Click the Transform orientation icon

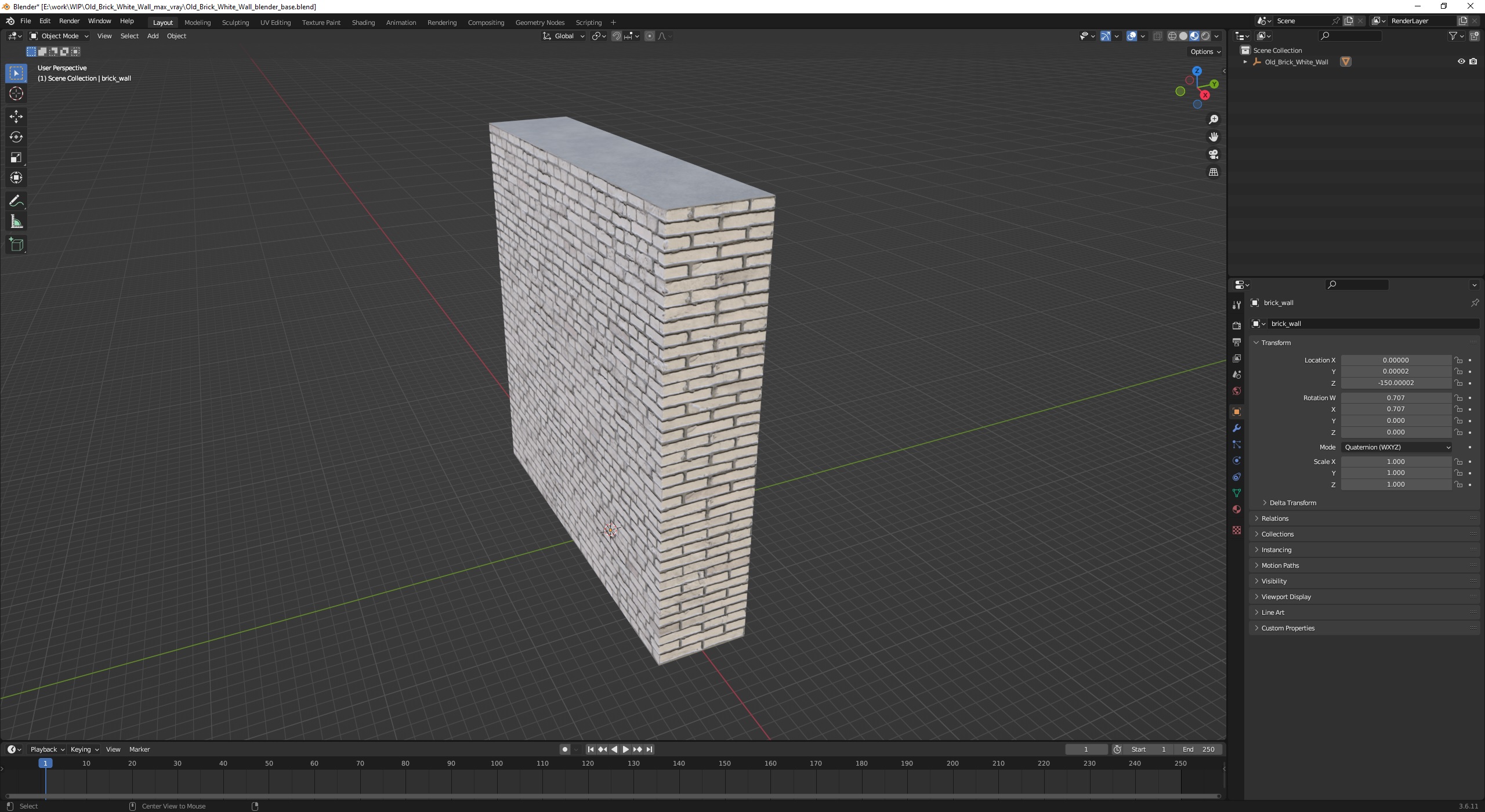tap(547, 36)
